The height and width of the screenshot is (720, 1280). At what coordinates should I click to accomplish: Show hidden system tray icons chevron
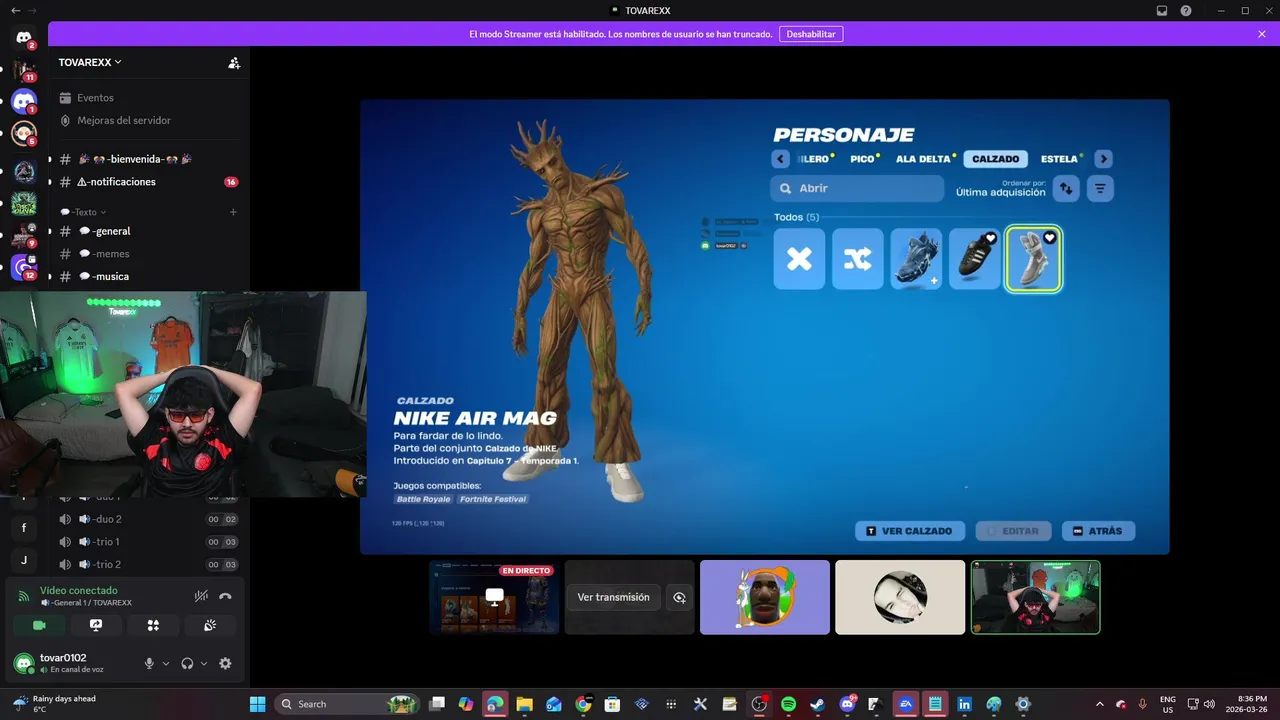tap(1100, 704)
